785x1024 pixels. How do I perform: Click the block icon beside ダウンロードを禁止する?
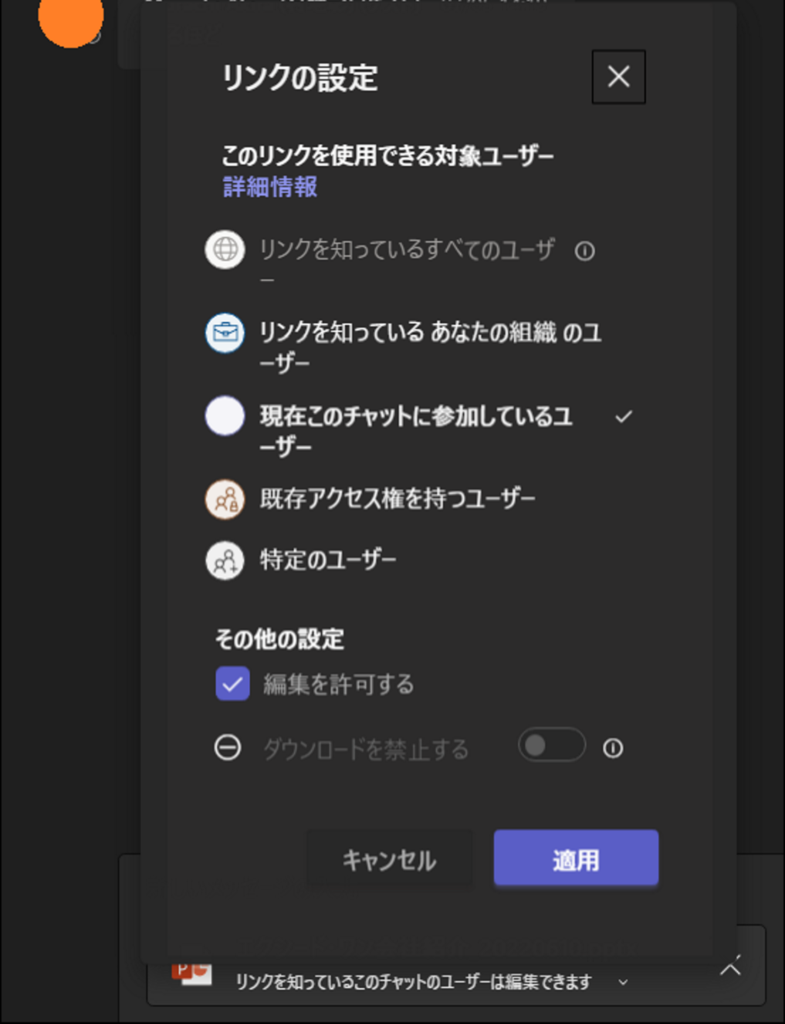click(228, 748)
